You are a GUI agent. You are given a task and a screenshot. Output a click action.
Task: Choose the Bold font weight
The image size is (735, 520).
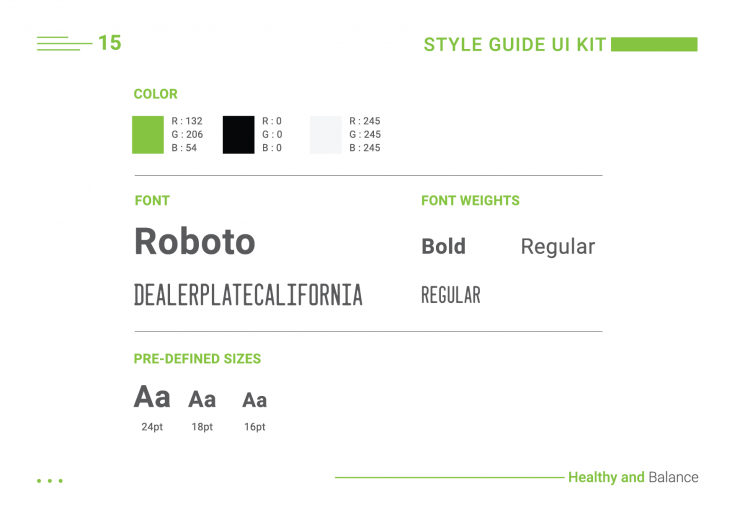tap(443, 247)
